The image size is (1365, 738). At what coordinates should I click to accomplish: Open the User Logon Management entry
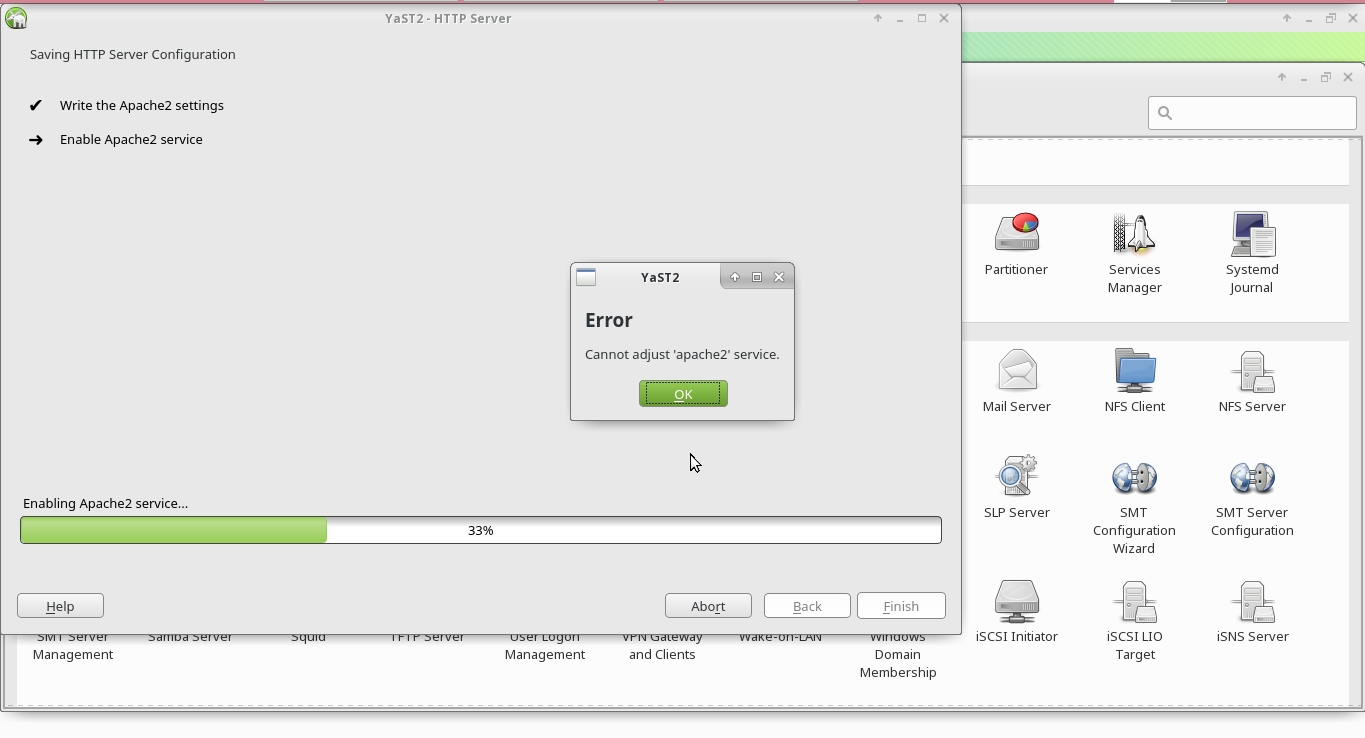pyautogui.click(x=545, y=646)
